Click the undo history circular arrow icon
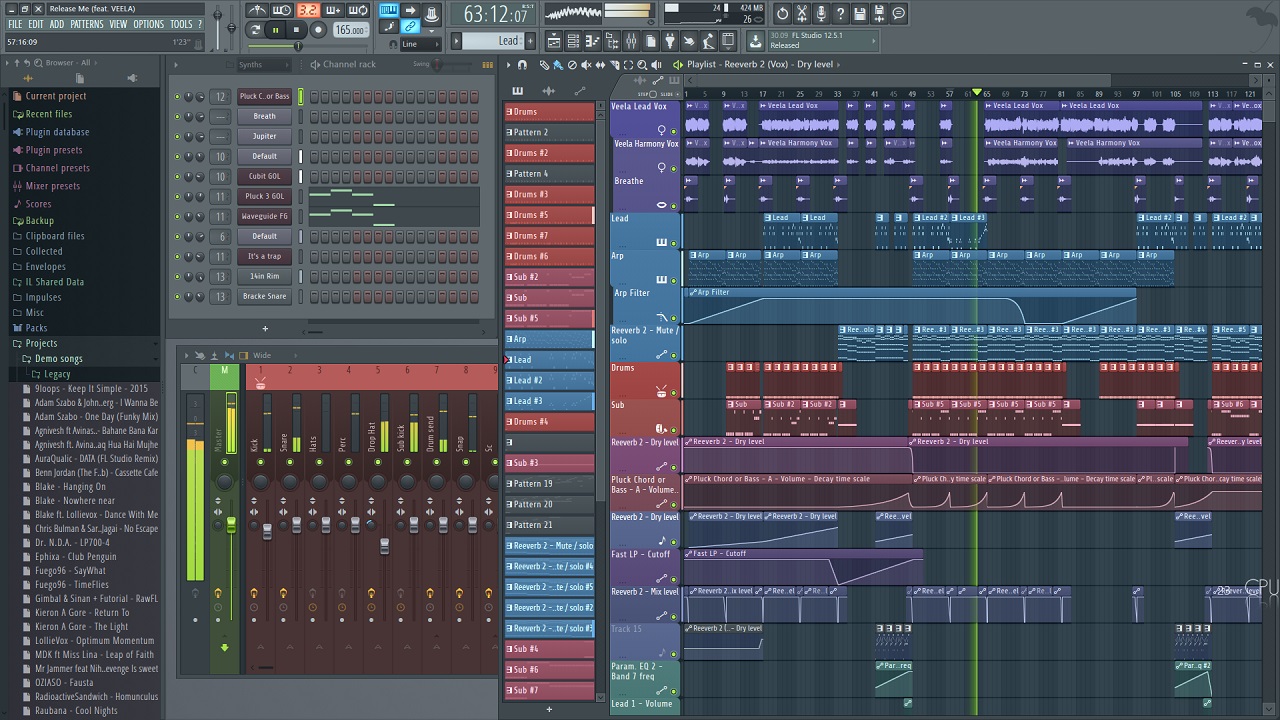The height and width of the screenshot is (720, 1280). (x=783, y=13)
